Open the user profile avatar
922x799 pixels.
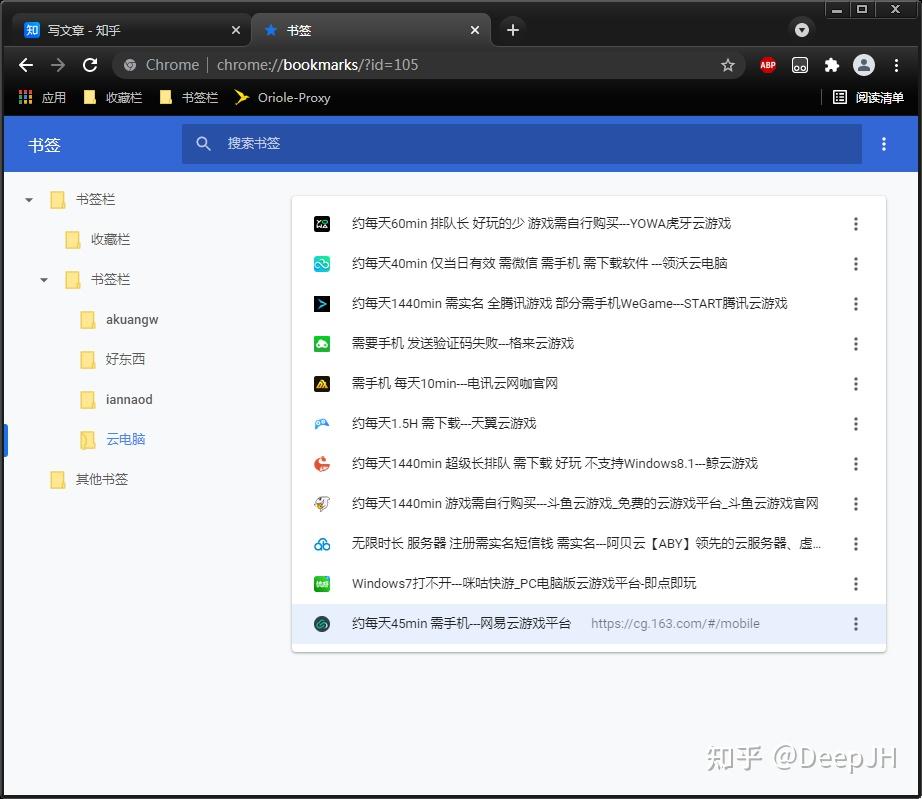coord(864,65)
